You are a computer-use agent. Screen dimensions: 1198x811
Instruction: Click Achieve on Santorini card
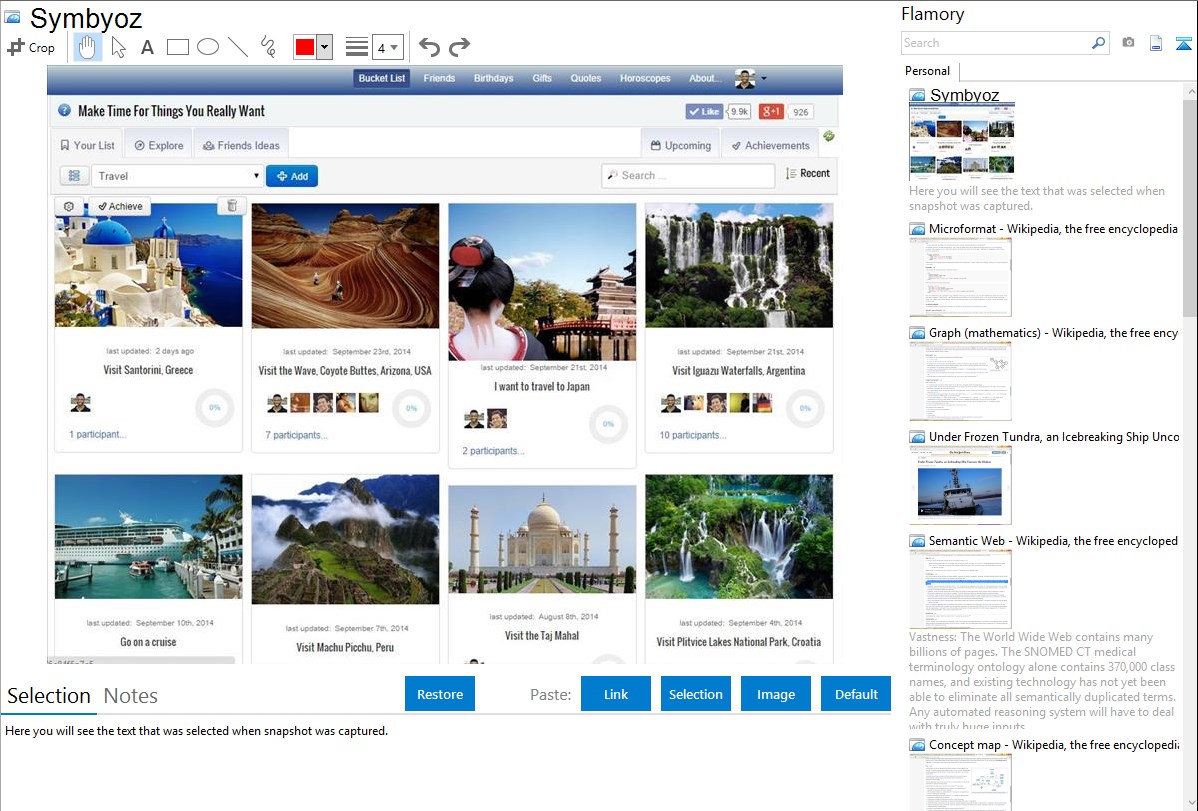point(120,206)
